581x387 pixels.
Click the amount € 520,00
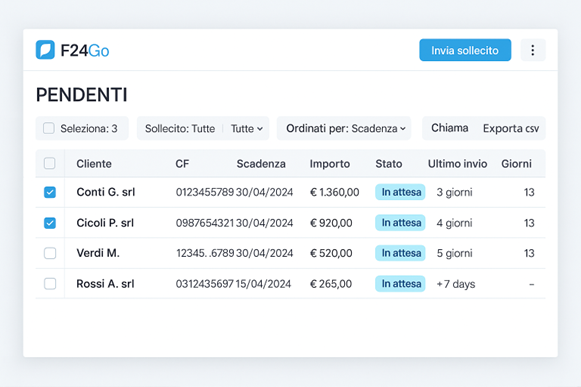[331, 253]
